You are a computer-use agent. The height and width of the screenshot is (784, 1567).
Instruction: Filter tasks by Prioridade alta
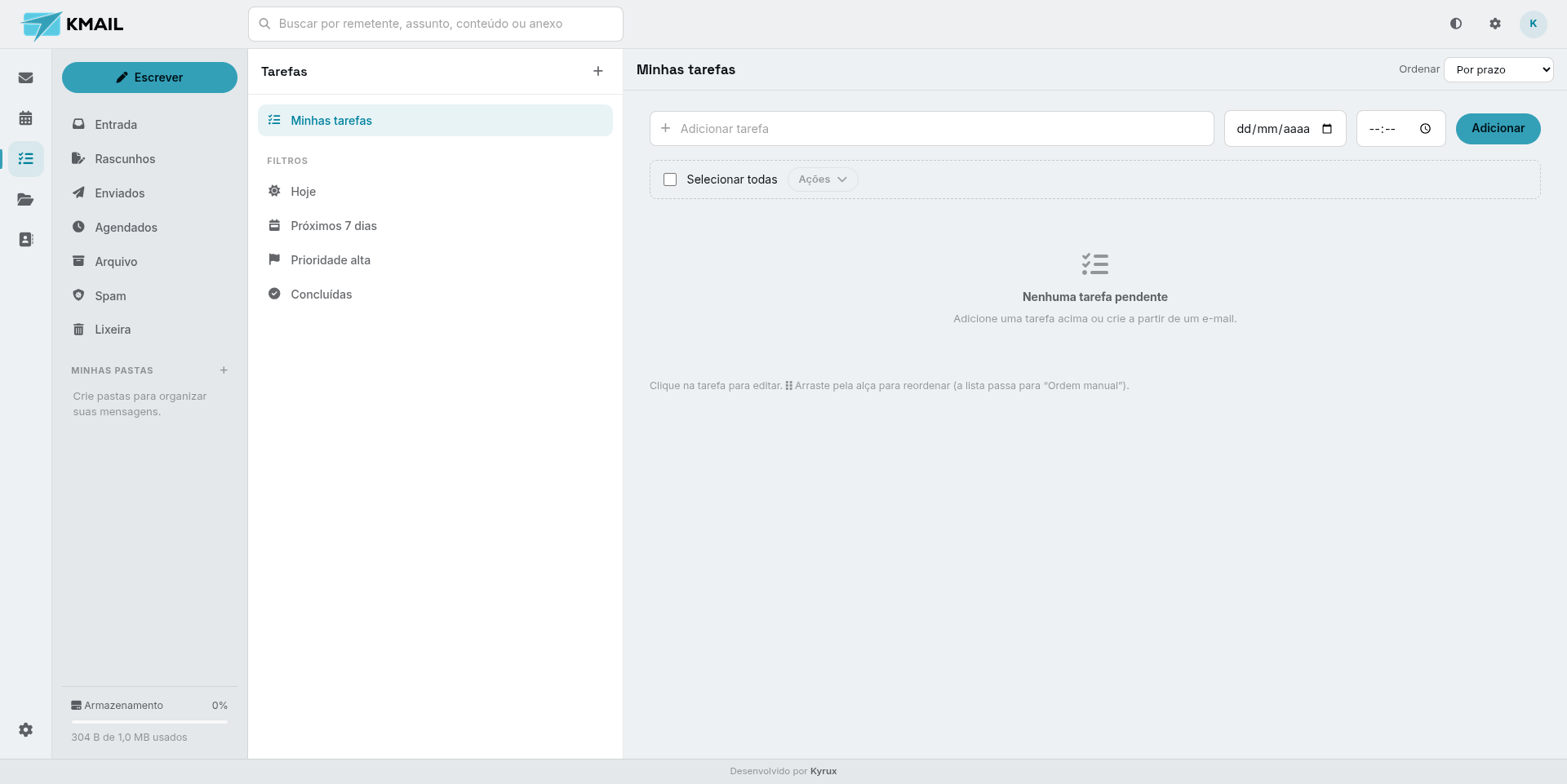[435, 260]
